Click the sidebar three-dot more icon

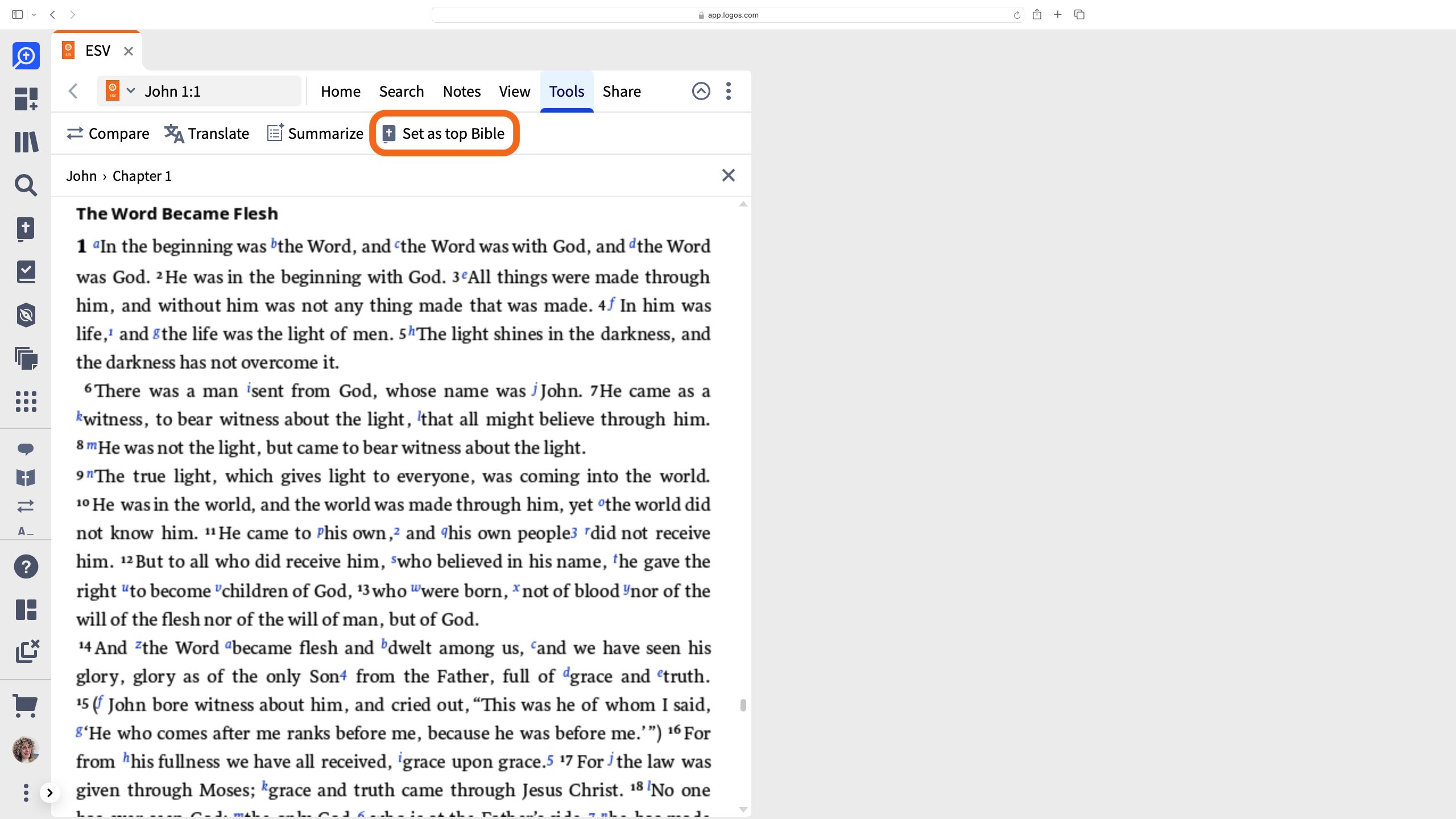(26, 793)
